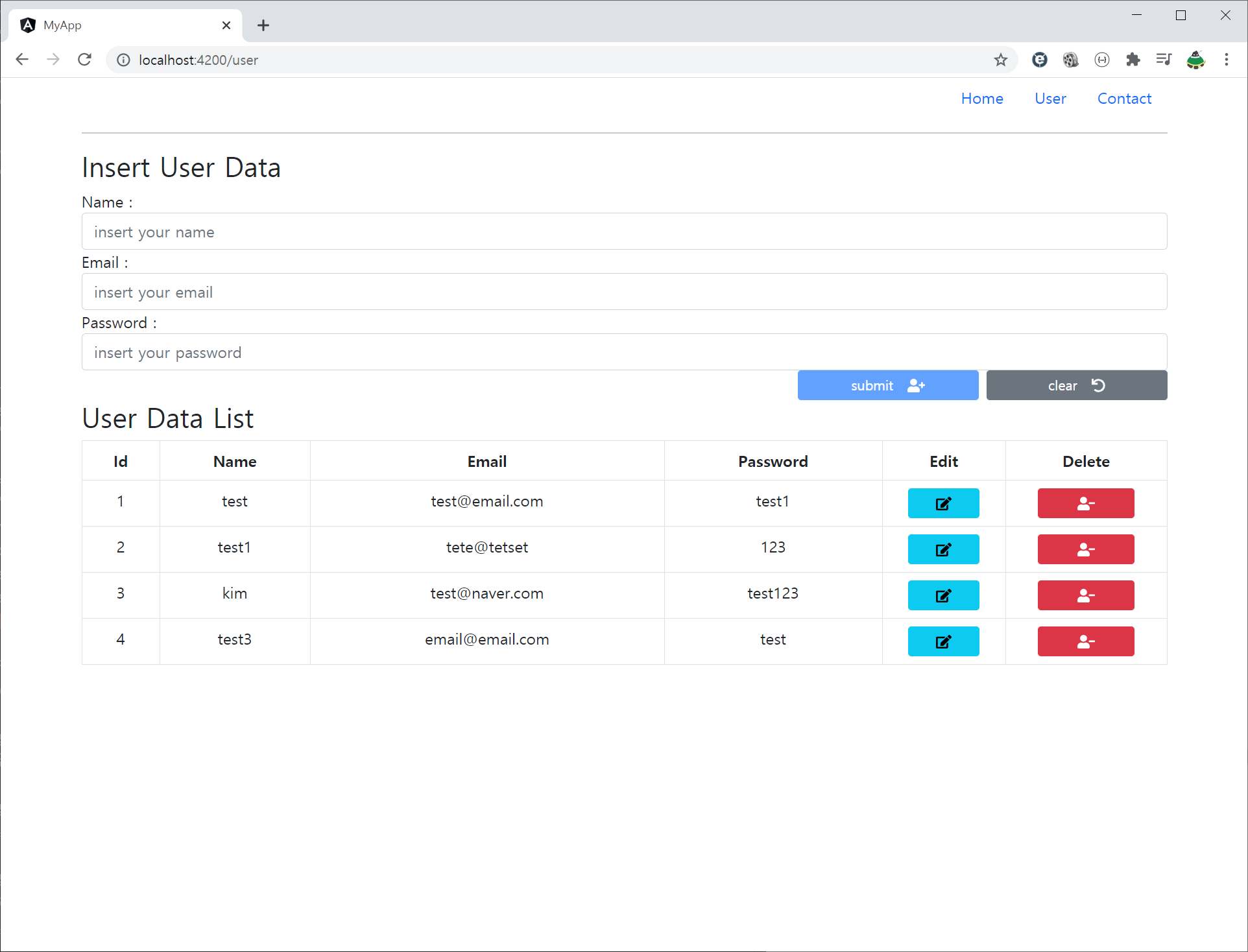Click into the password input field
This screenshot has height=952, width=1248.
point(623,352)
